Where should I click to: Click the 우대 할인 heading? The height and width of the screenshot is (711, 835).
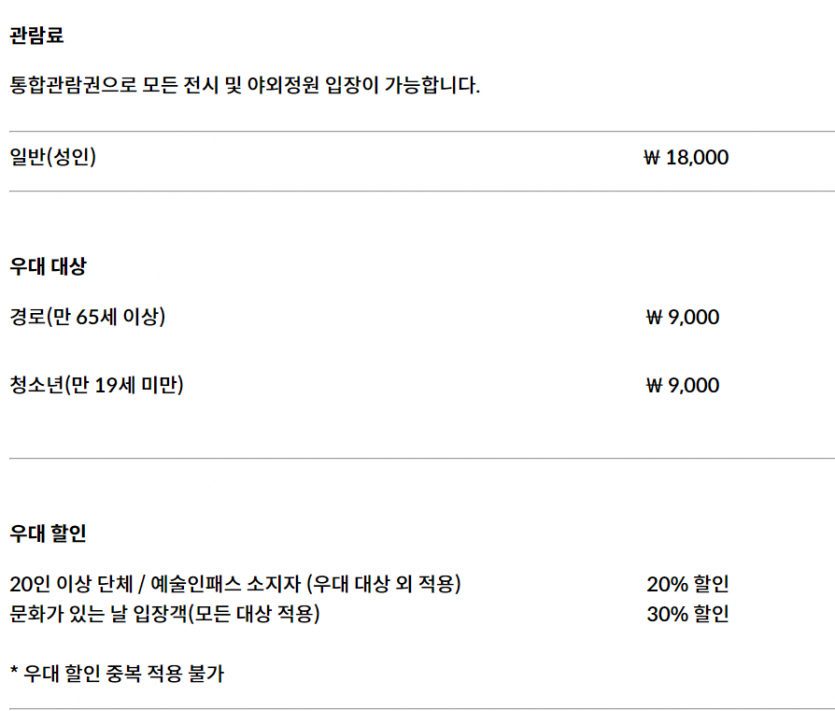tap(48, 533)
